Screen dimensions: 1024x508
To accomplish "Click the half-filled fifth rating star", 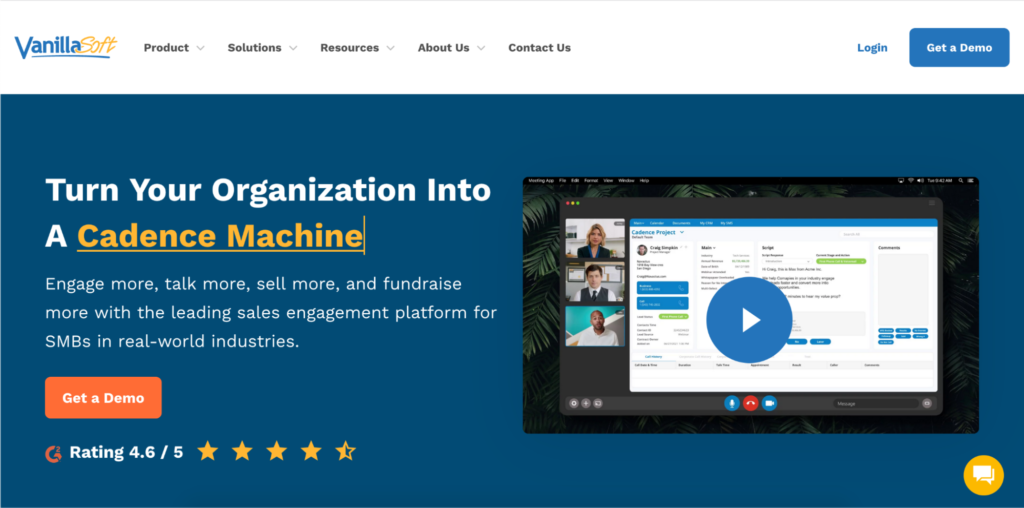I will point(345,451).
